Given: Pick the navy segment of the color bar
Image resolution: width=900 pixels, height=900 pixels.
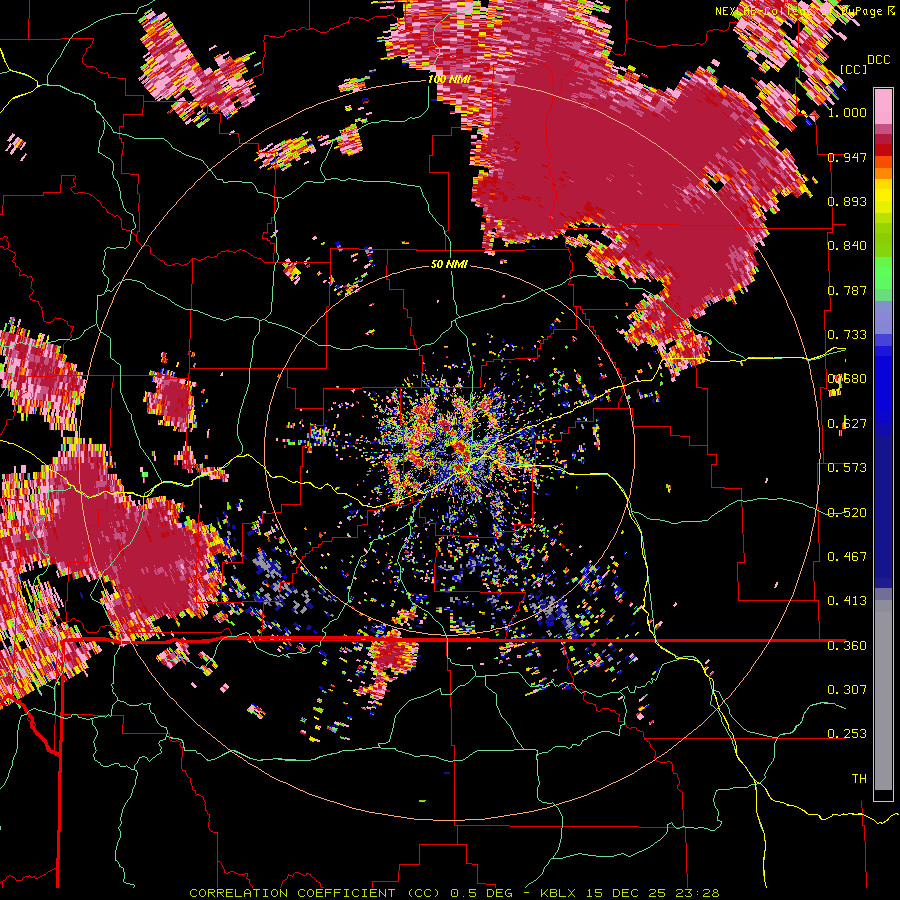Looking at the screenshot, I should point(883,505).
